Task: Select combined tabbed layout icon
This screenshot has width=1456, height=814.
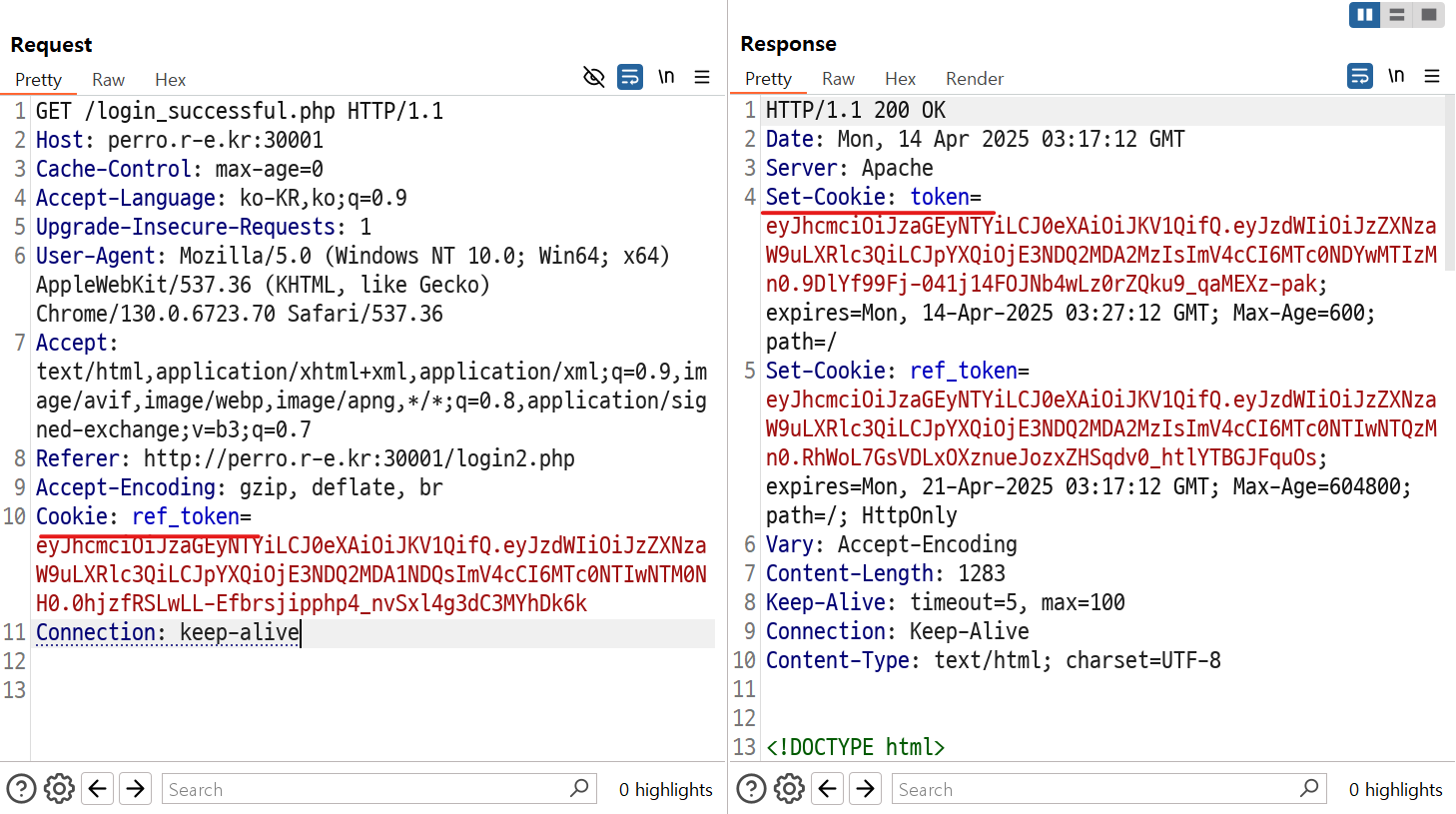Action: (1429, 15)
